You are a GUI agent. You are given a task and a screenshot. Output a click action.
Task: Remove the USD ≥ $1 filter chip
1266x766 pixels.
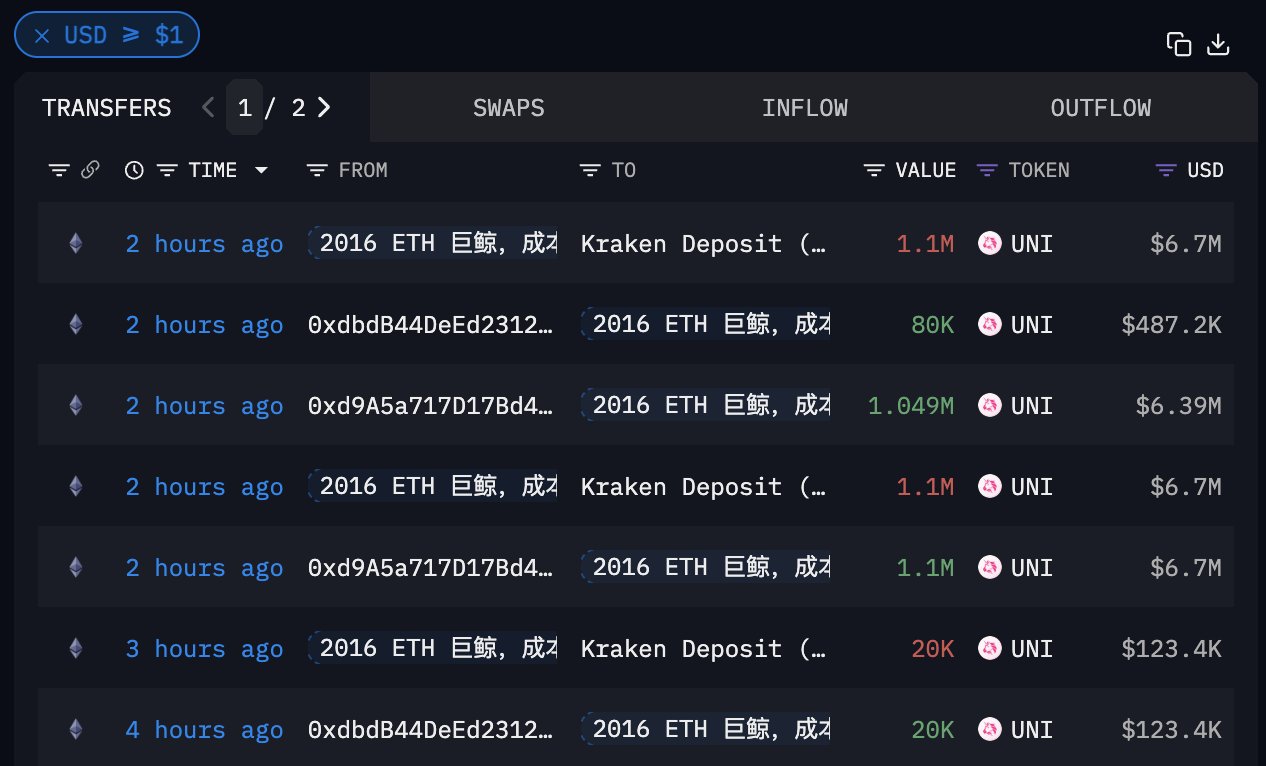pyautogui.click(x=41, y=36)
